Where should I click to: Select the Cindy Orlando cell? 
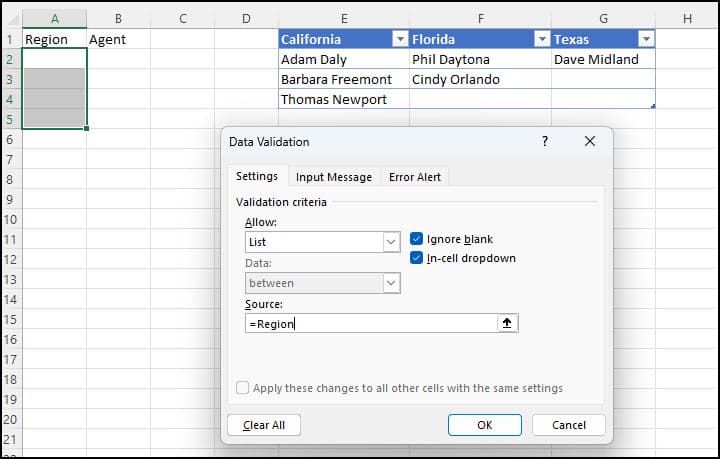(x=480, y=79)
